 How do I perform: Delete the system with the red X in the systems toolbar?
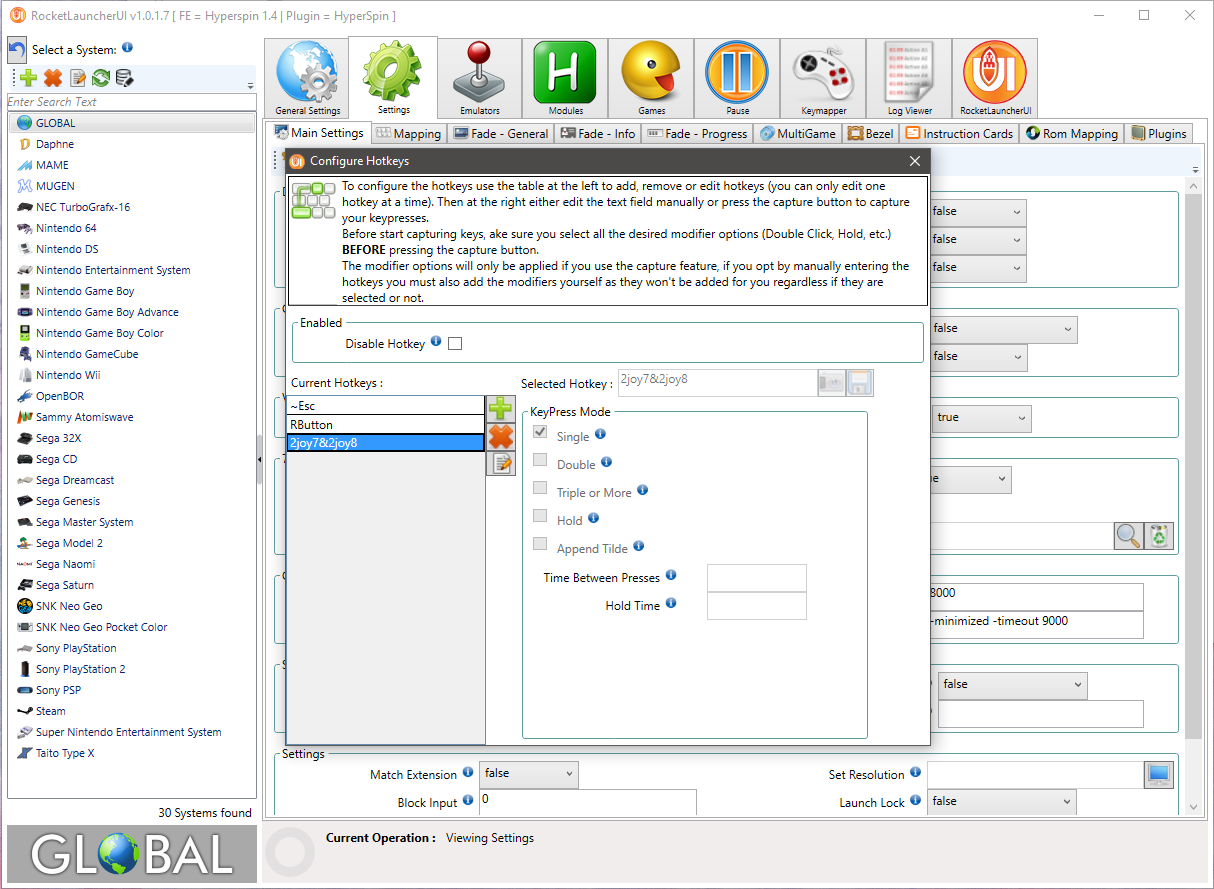click(x=53, y=78)
